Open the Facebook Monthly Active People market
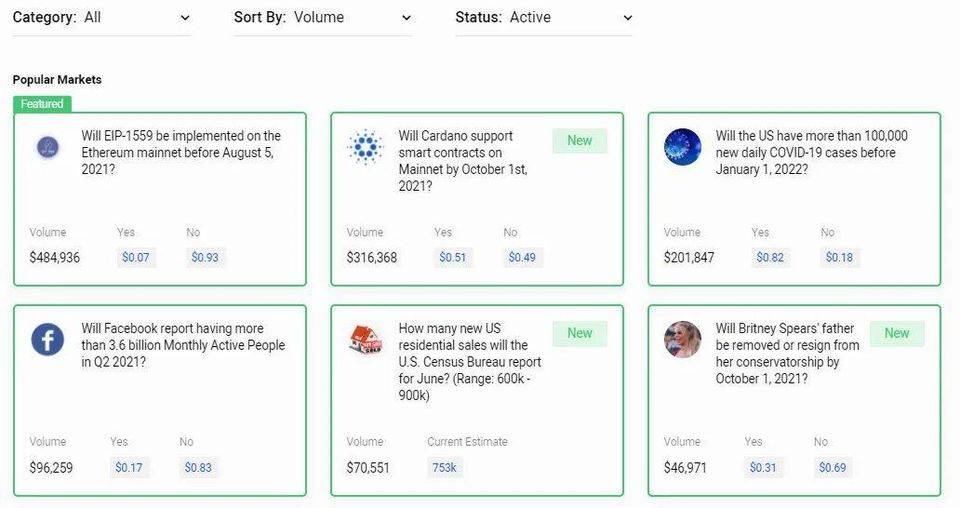 (x=183, y=345)
